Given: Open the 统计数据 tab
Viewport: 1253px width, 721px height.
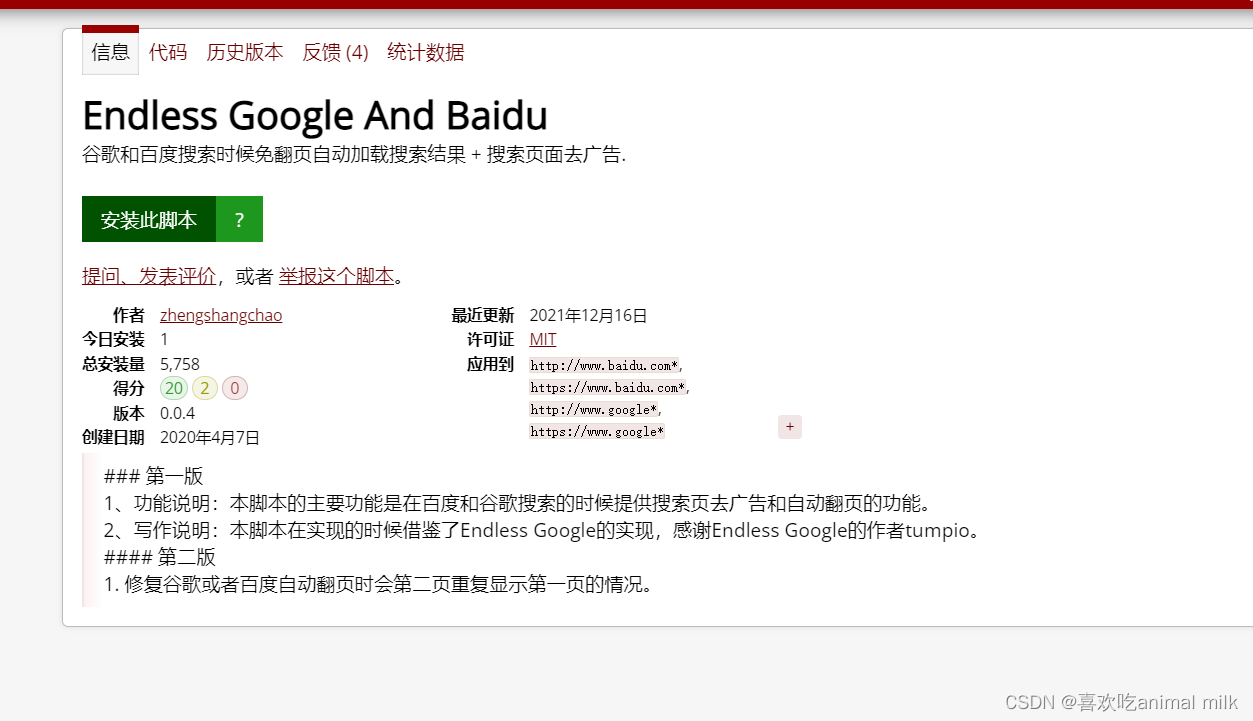Looking at the screenshot, I should (426, 52).
